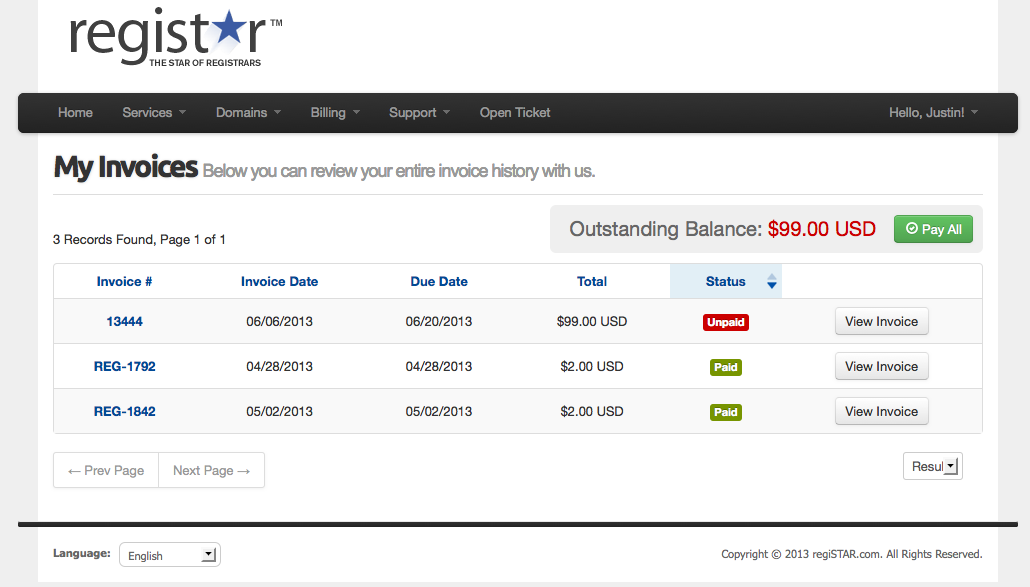Sort by Invoice Date column header
Image resolution: width=1030 pixels, height=587 pixels.
coord(279,282)
